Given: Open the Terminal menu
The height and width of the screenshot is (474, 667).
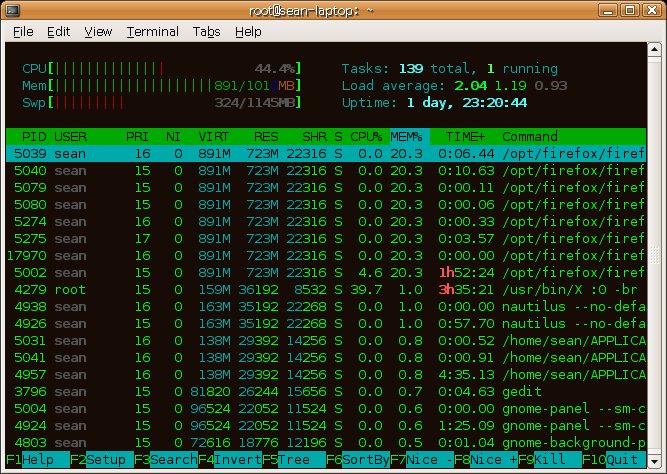Looking at the screenshot, I should [152, 32].
